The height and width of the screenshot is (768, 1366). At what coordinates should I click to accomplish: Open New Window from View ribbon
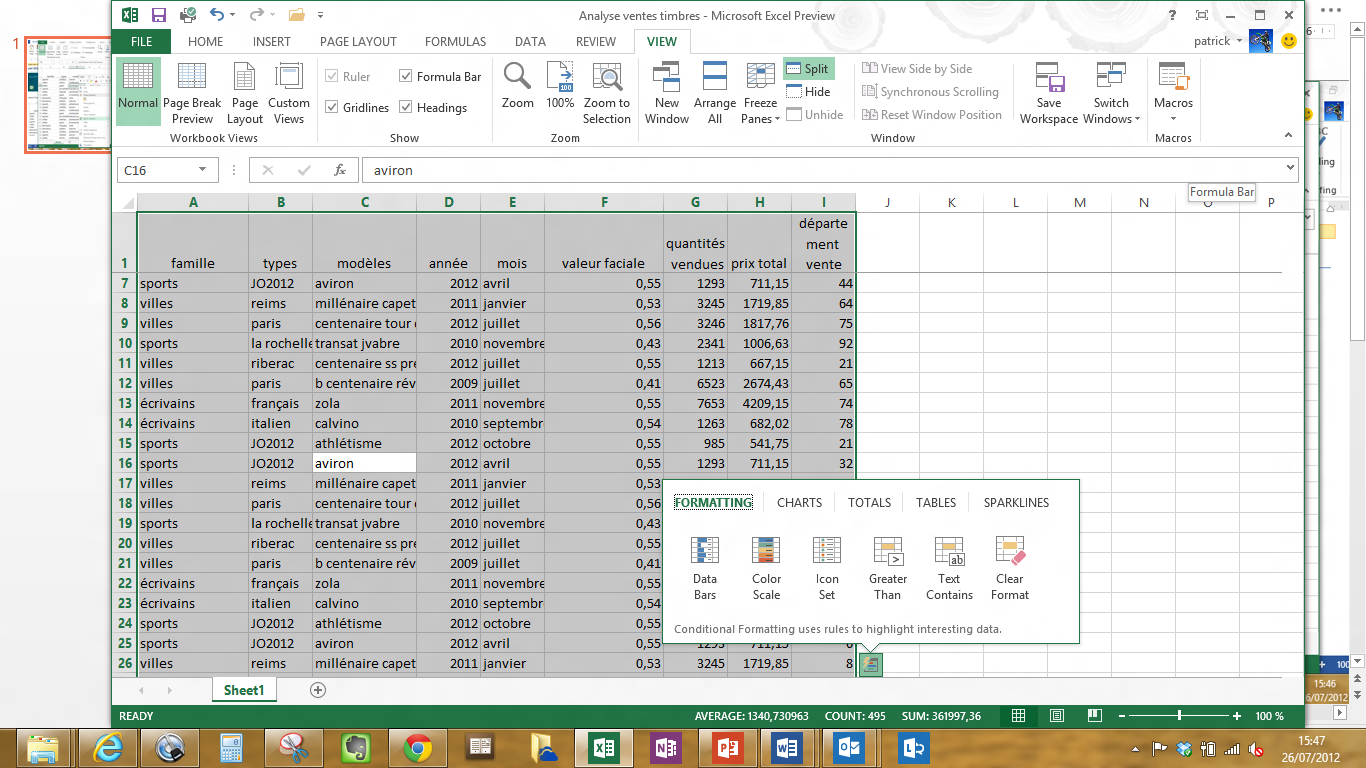pyautogui.click(x=667, y=93)
